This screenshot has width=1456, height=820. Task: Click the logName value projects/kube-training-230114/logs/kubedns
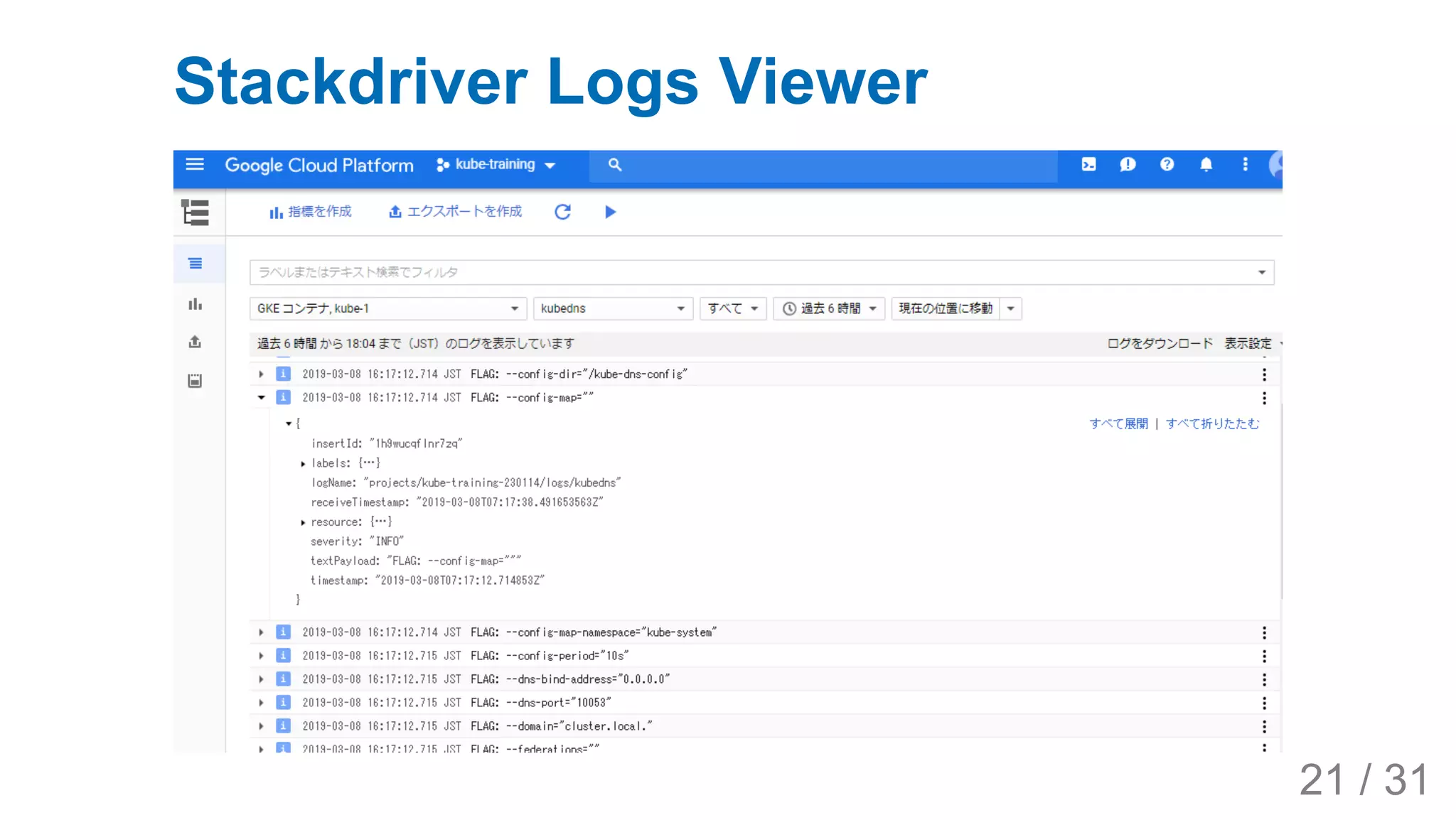492,482
